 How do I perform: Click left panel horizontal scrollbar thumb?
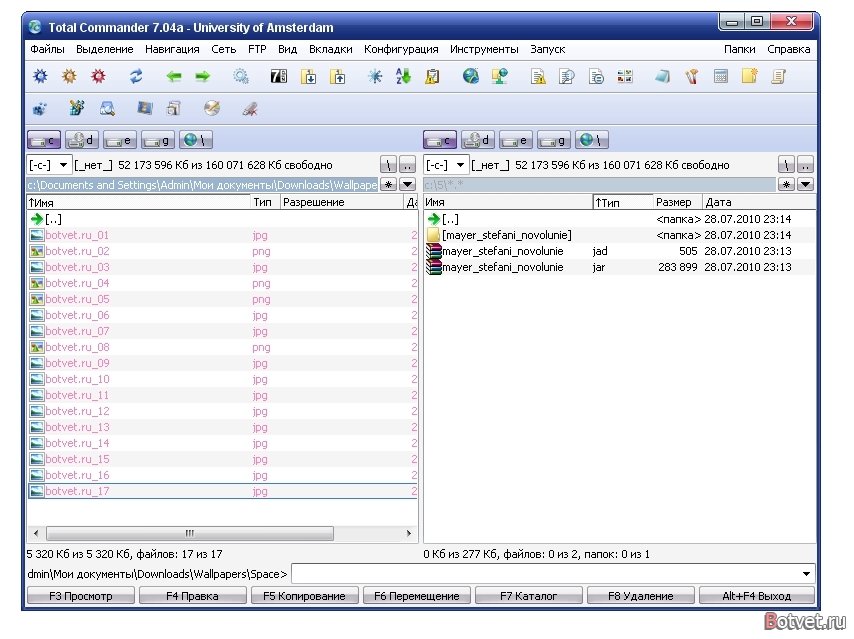coord(190,533)
